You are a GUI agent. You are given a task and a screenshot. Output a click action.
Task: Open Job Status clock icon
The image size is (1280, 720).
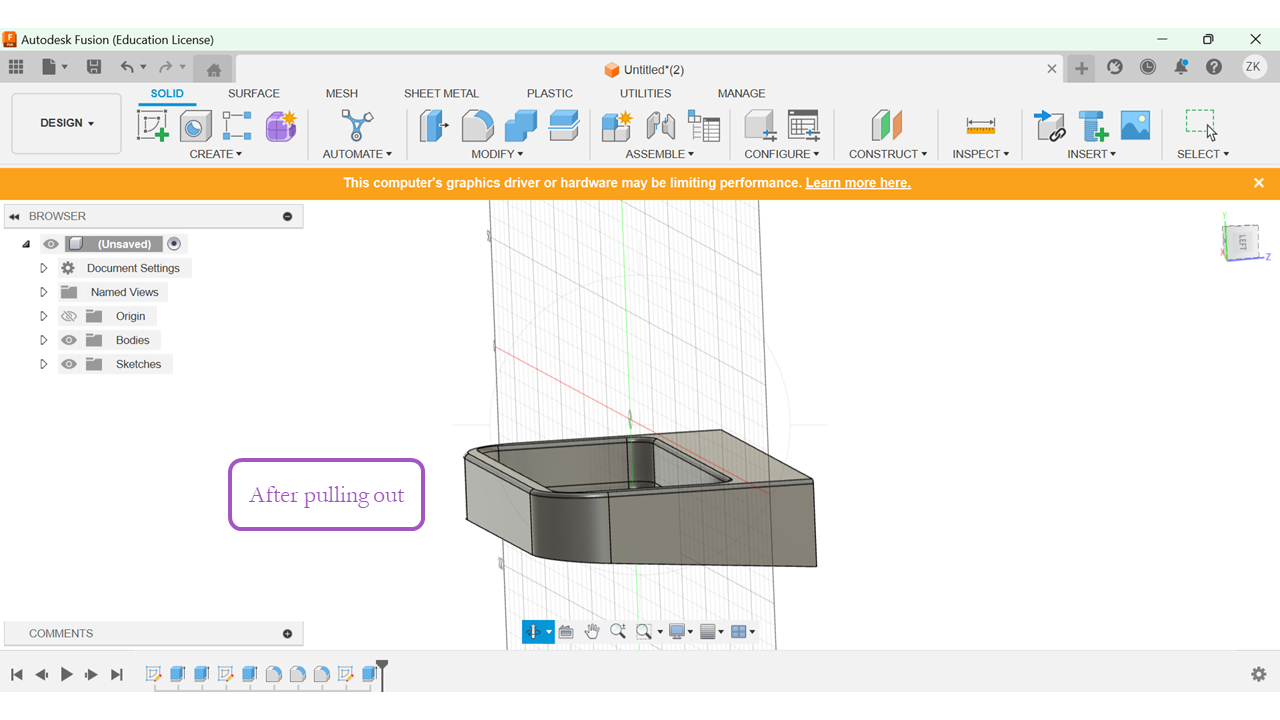[1148, 67]
